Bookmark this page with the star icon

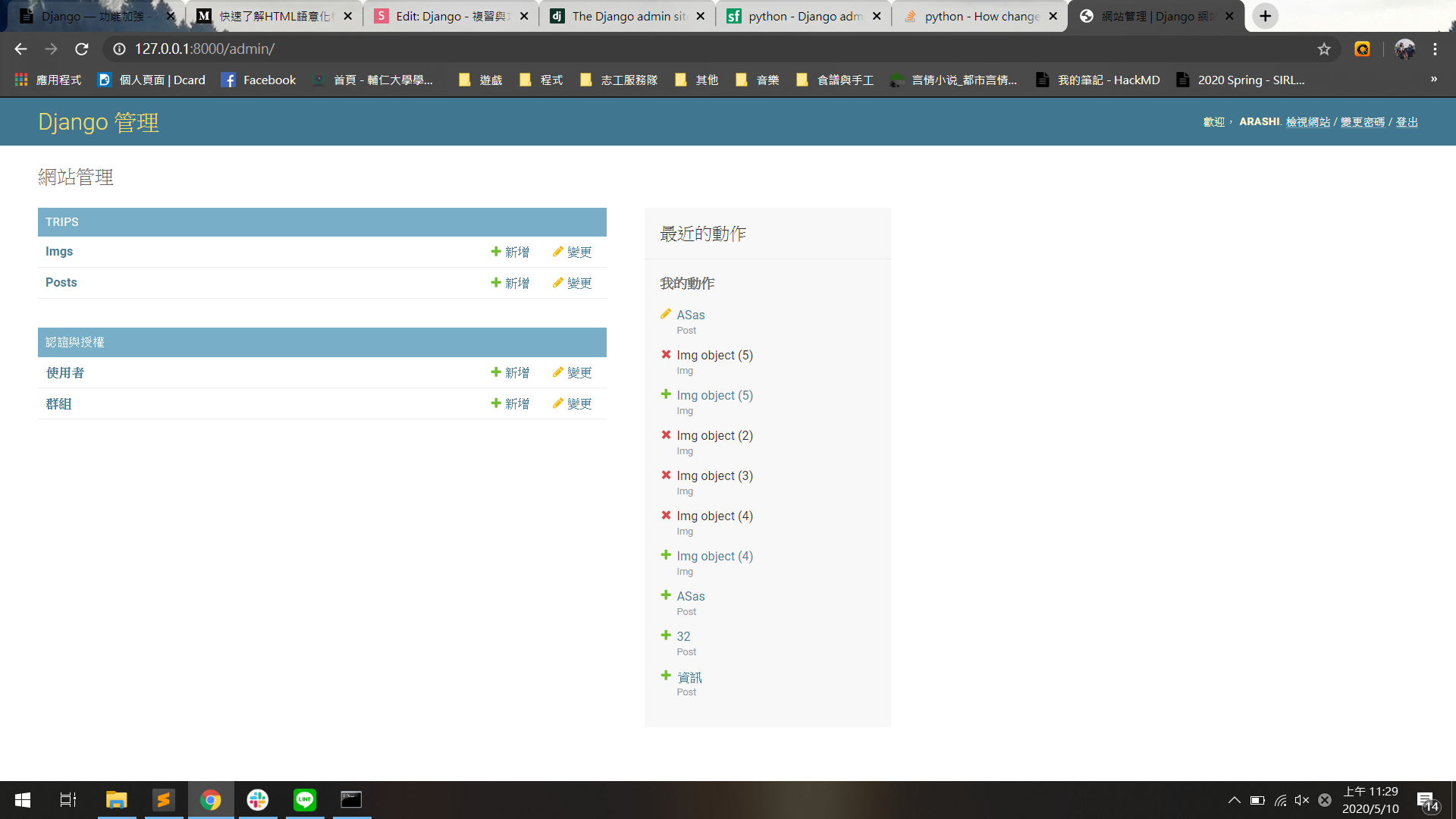point(1324,49)
